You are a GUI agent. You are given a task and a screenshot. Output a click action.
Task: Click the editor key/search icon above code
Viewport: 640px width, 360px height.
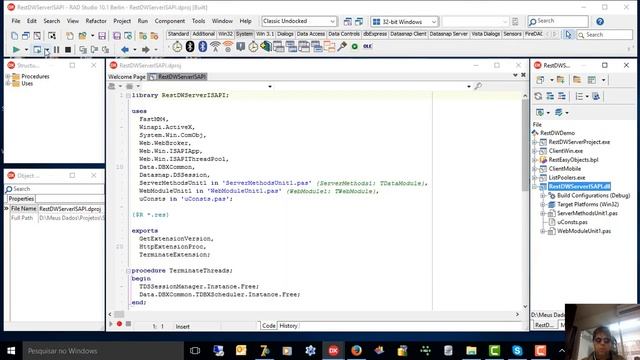478,86
